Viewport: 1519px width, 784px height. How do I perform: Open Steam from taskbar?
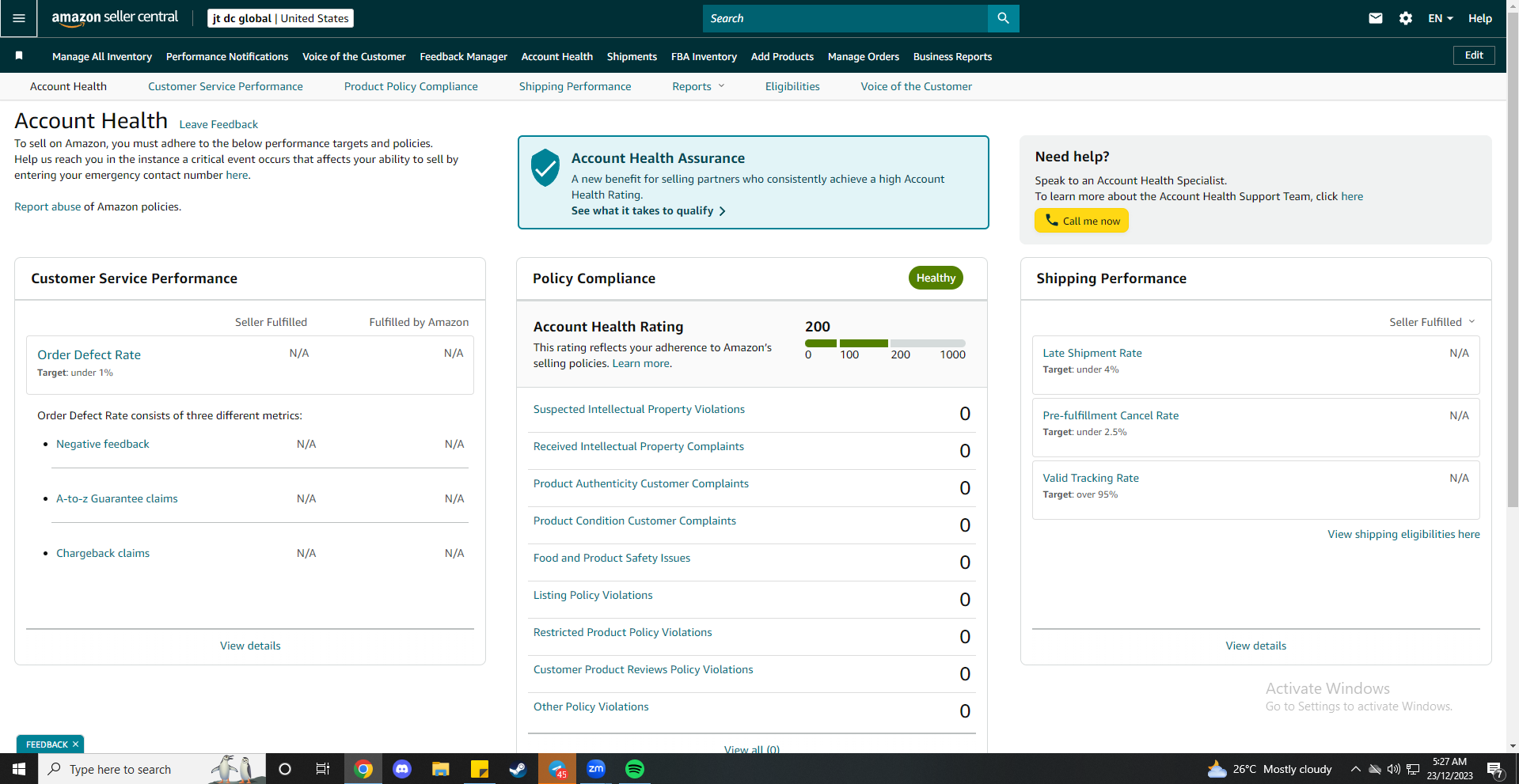(518, 769)
